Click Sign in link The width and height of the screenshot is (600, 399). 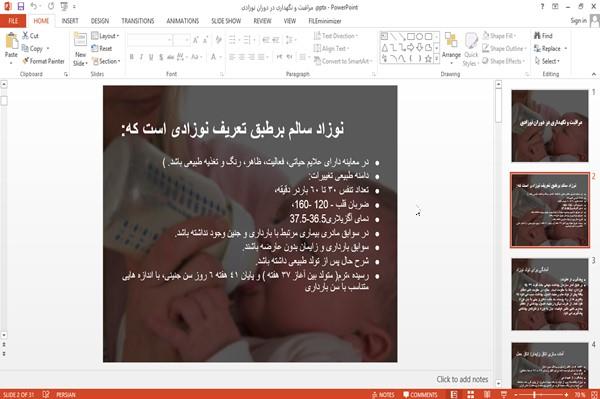[x=578, y=21]
